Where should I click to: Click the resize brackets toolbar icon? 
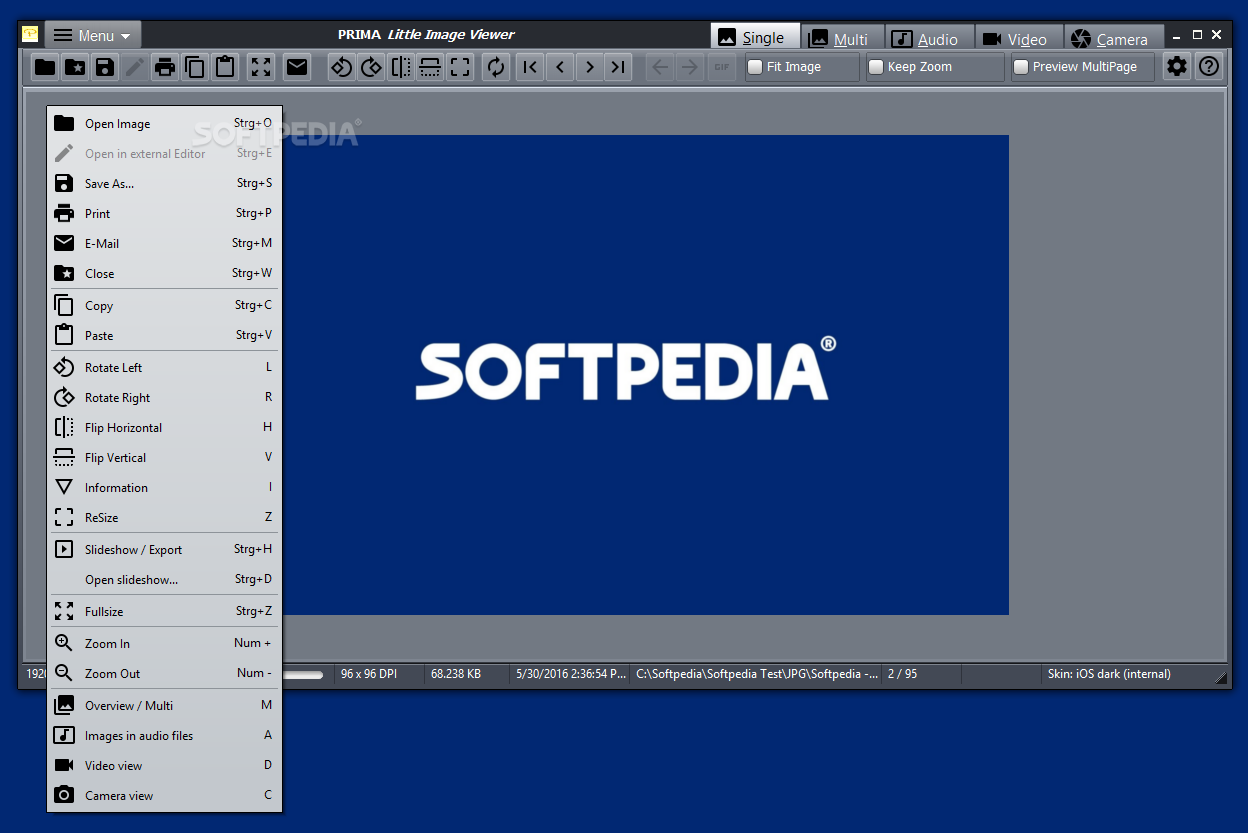(x=460, y=67)
